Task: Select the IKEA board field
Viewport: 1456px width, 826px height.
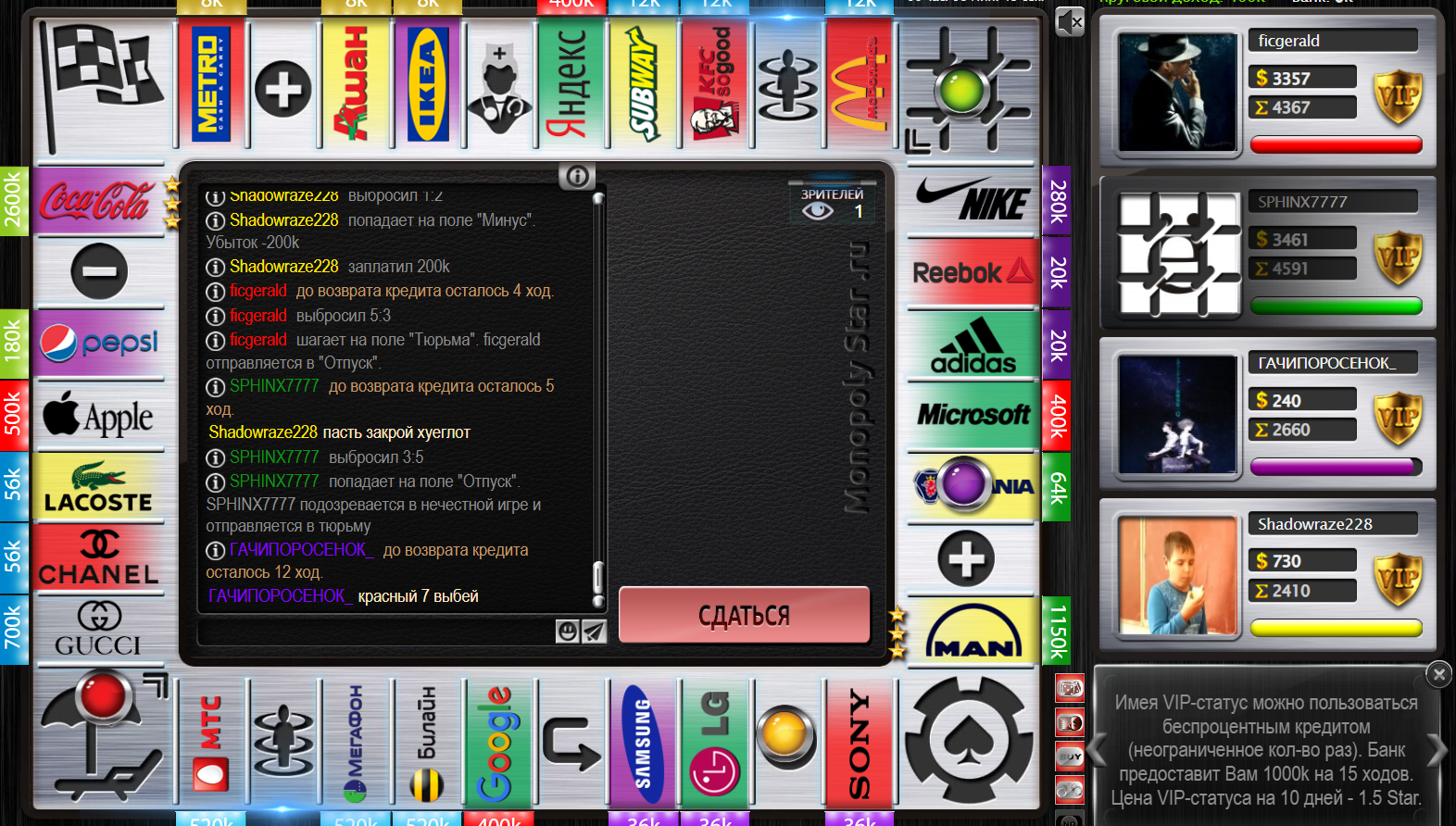Action: click(x=427, y=83)
